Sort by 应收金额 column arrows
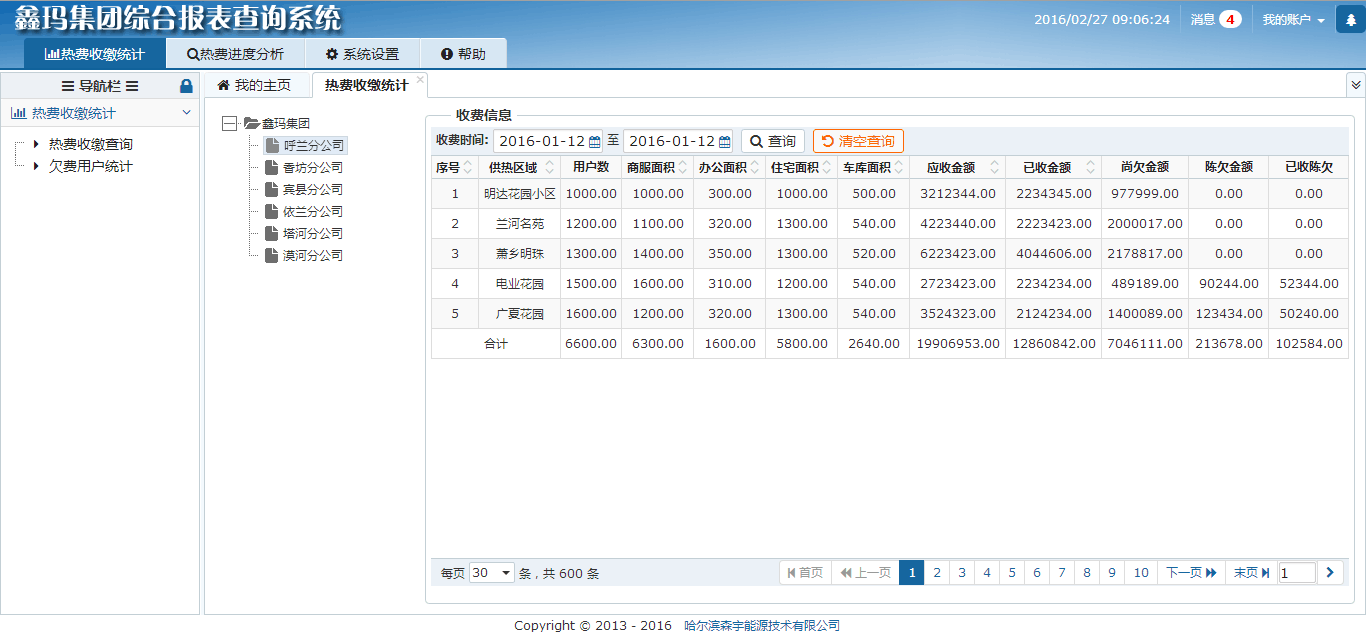 pyautogui.click(x=995, y=167)
